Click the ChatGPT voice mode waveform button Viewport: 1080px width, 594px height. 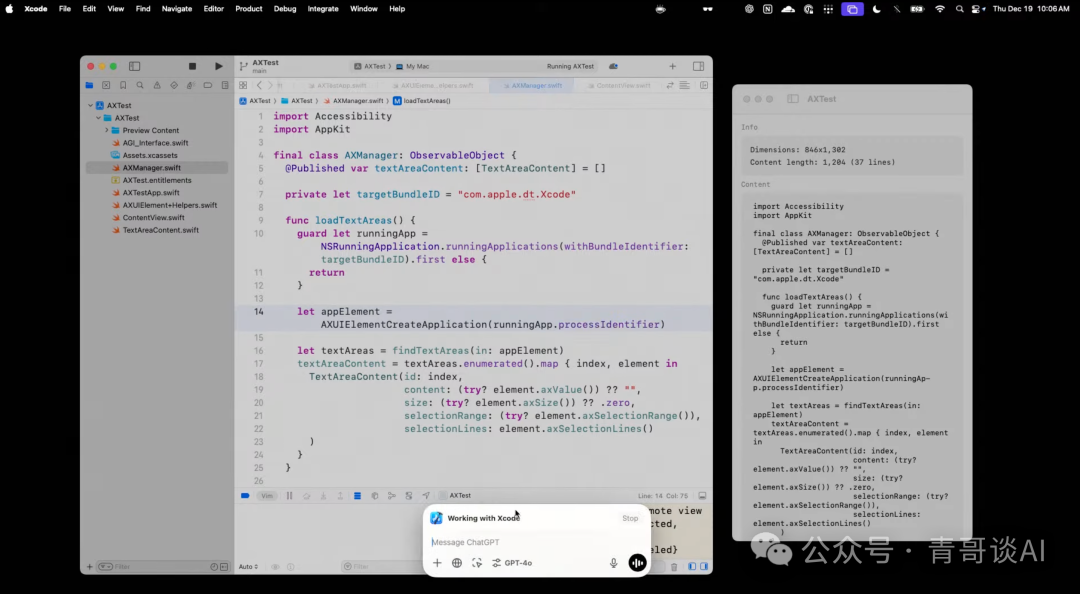637,563
